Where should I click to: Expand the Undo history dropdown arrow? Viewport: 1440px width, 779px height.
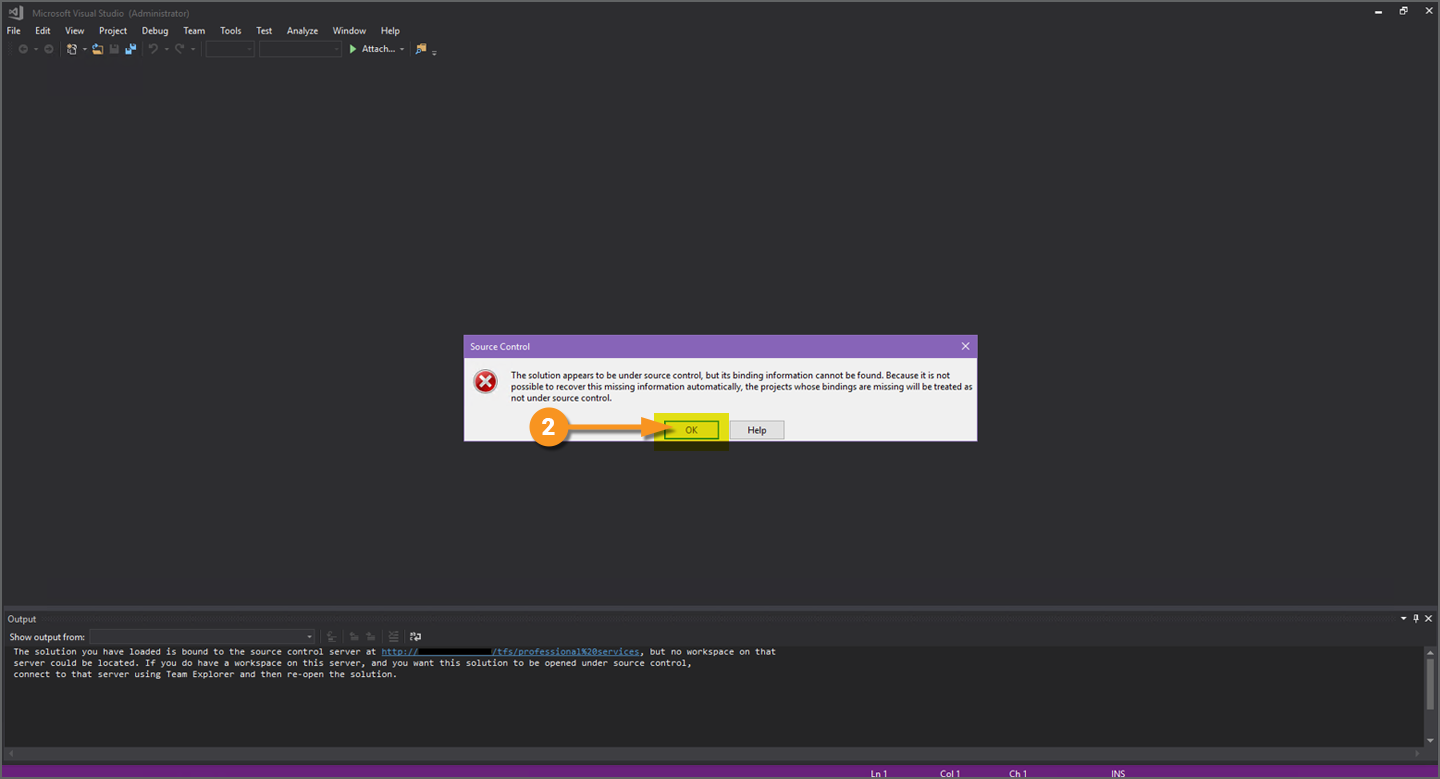coord(166,49)
